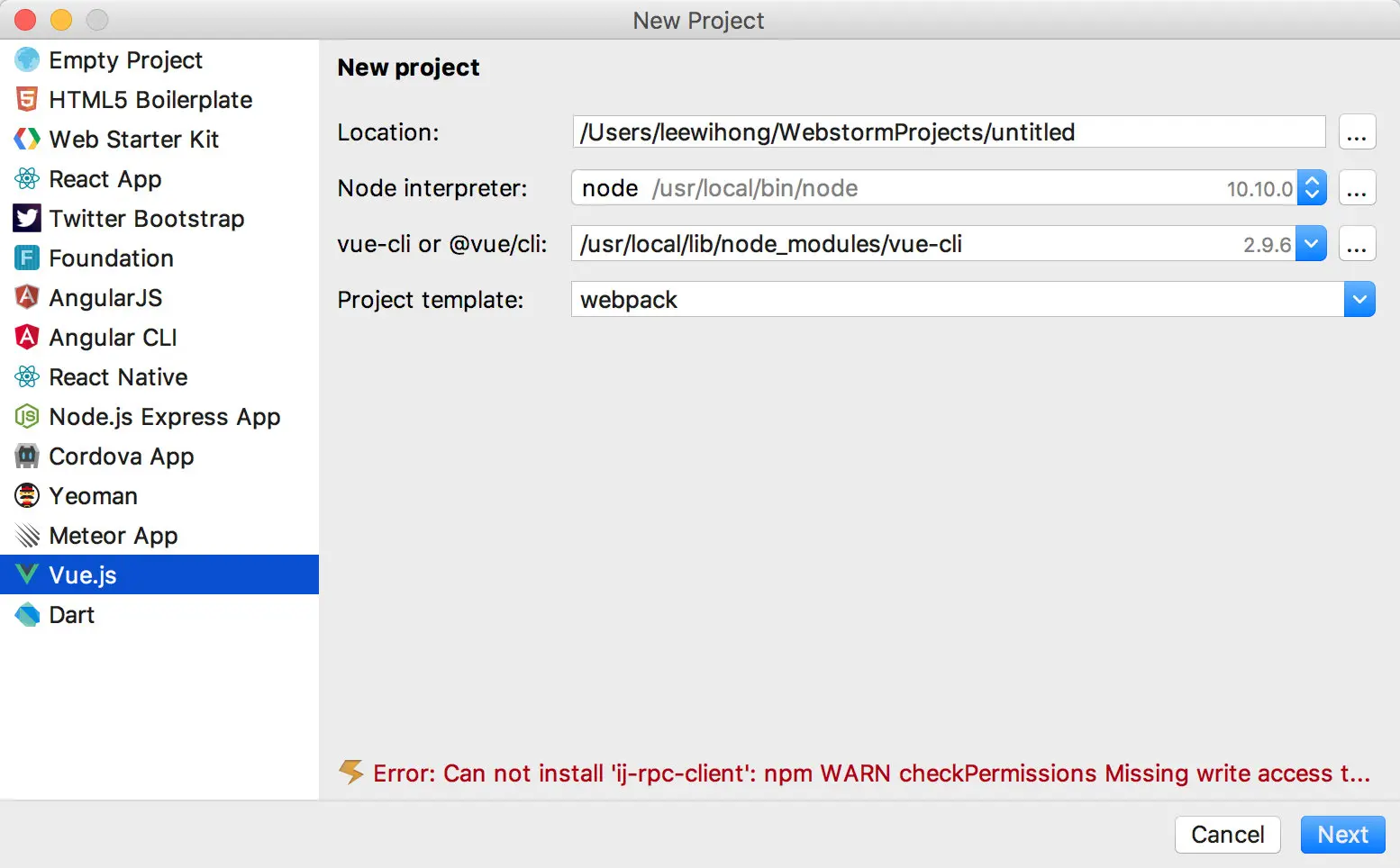Click the Cancel button

pyautogui.click(x=1227, y=835)
